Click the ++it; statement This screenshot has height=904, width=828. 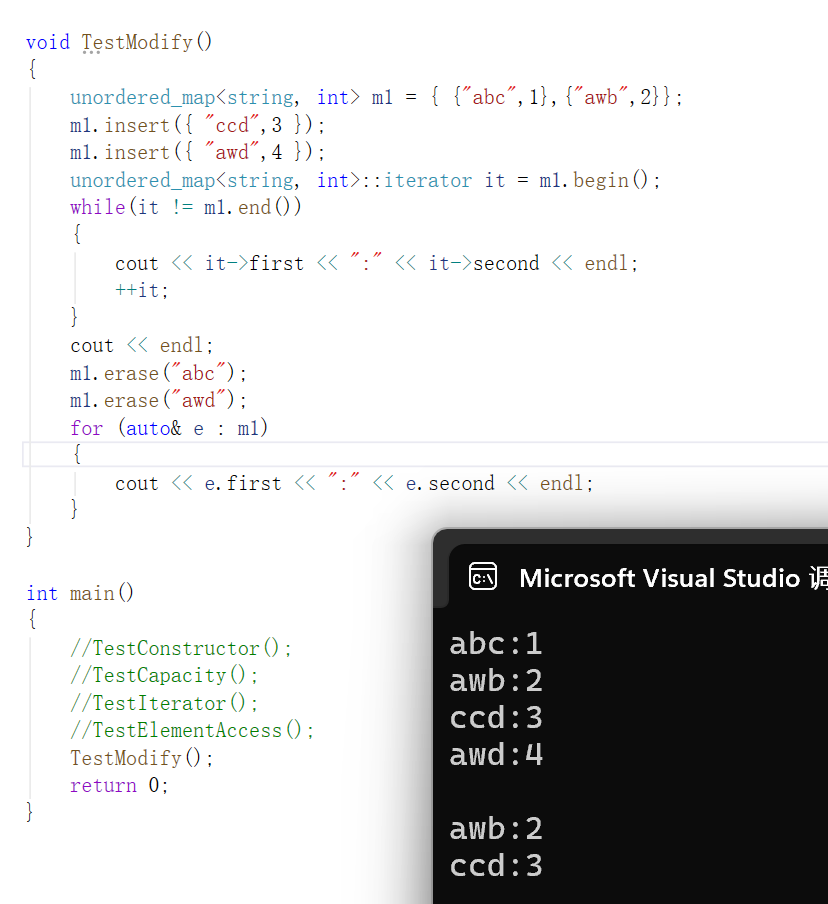tap(142, 290)
